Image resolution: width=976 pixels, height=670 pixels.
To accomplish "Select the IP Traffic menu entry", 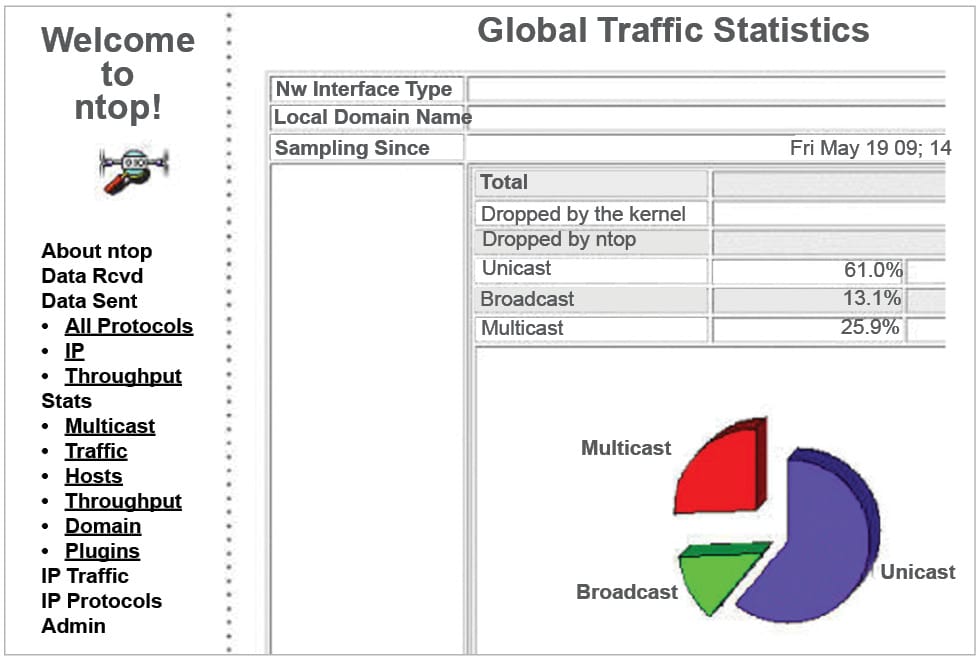I will pos(85,576).
